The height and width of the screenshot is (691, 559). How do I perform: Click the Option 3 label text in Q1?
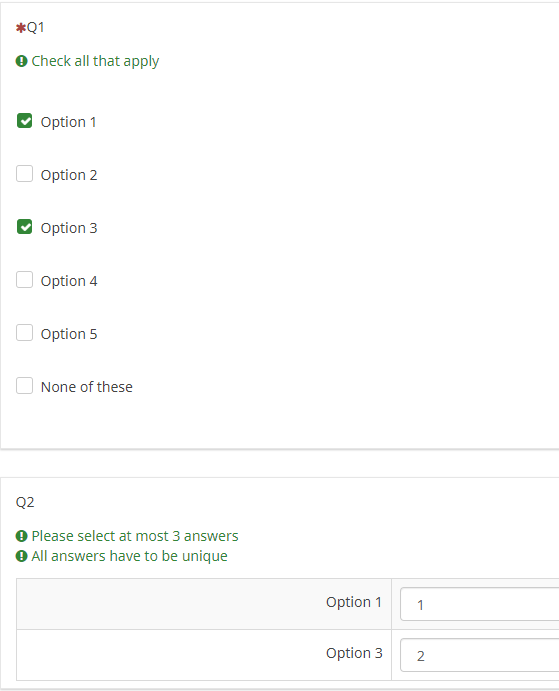pyautogui.click(x=69, y=228)
